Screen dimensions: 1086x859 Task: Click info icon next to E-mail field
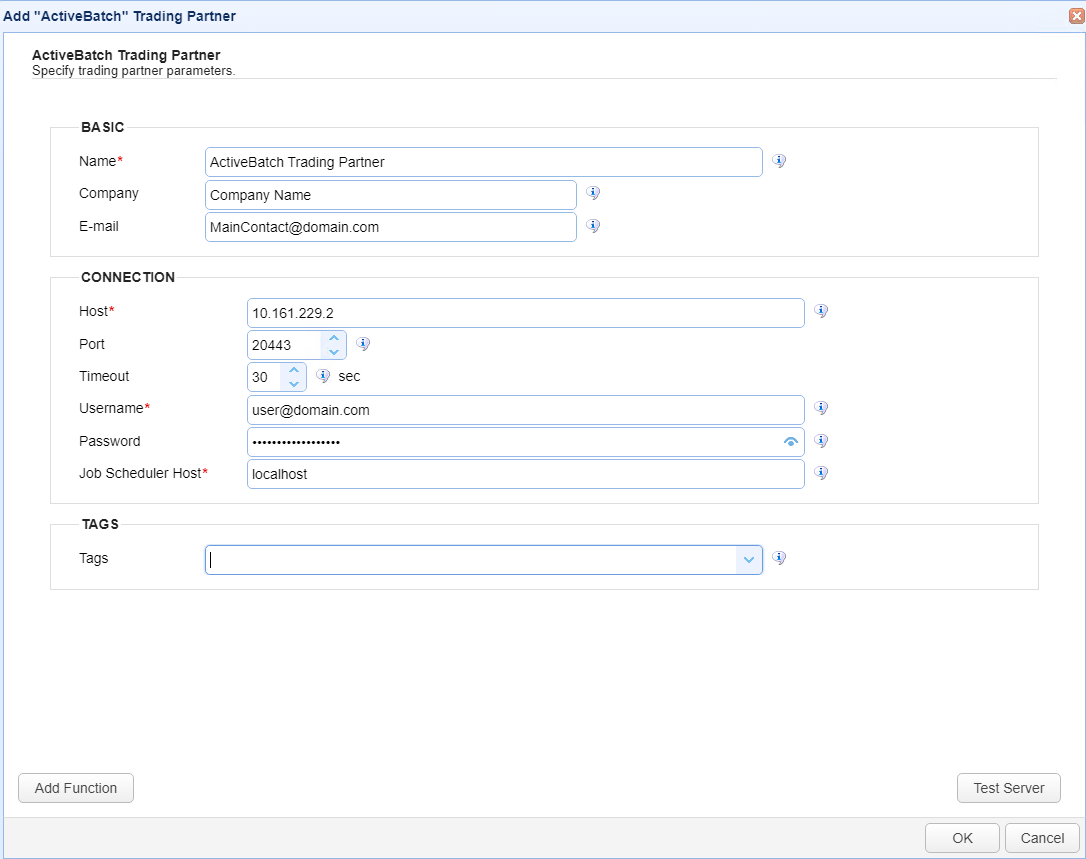593,225
